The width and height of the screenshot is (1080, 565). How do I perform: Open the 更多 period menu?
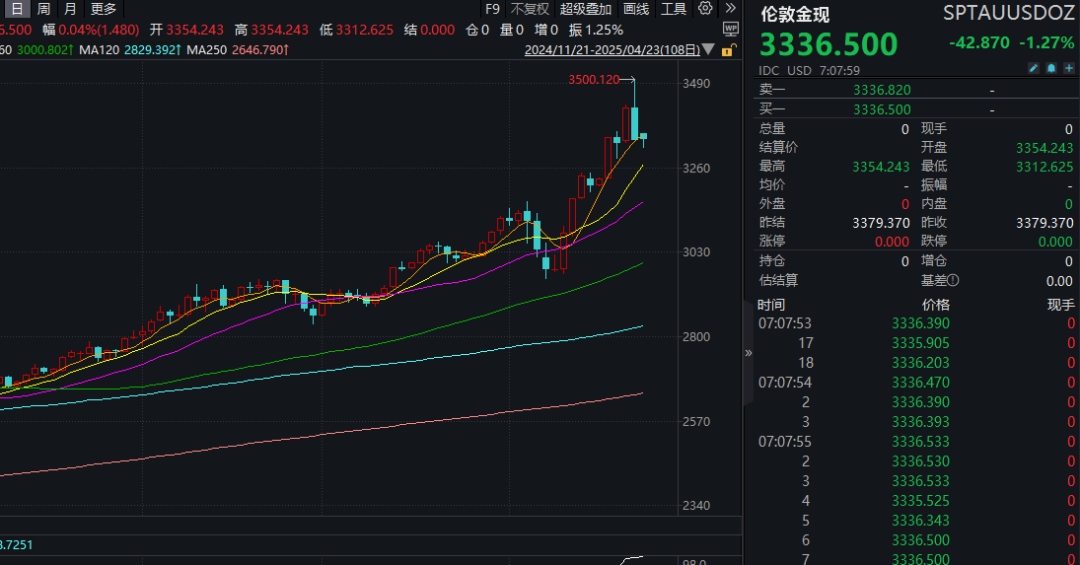pos(103,9)
